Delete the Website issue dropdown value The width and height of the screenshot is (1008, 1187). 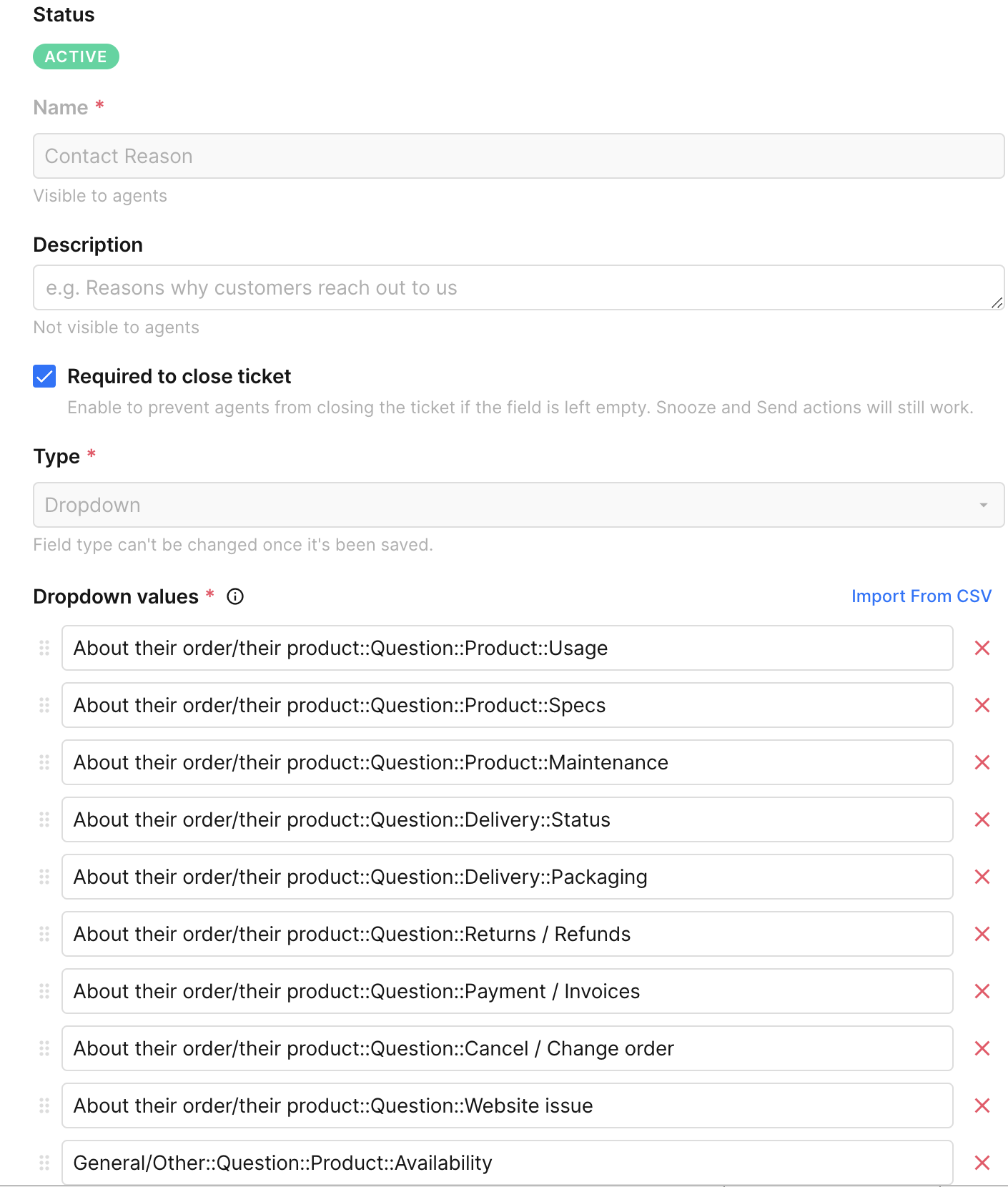pos(982,1105)
